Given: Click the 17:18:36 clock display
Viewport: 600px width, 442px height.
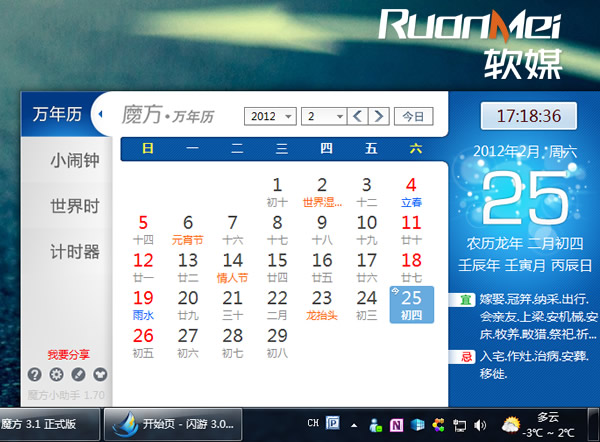Looking at the screenshot, I should [x=529, y=116].
